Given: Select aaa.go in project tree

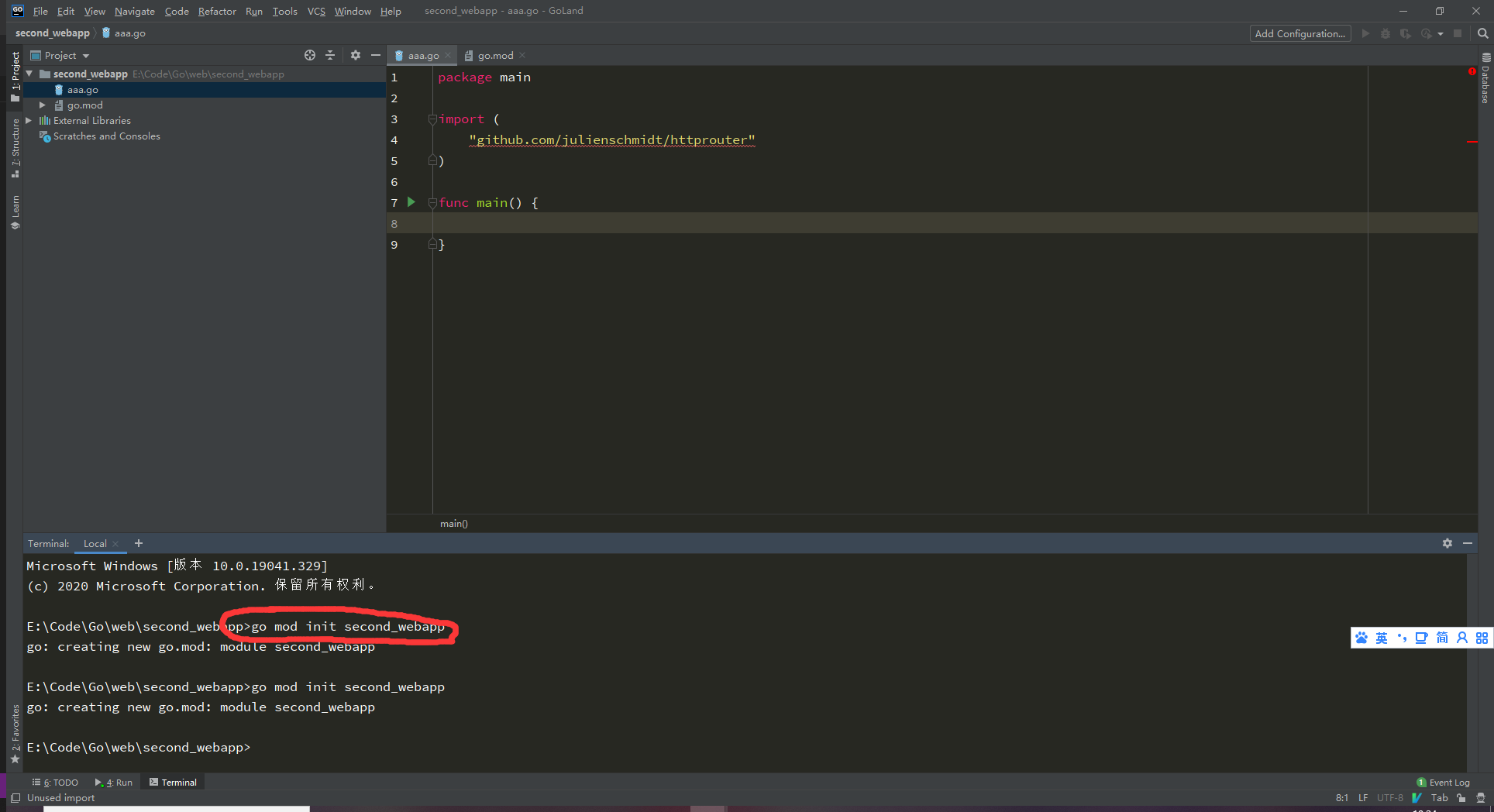Looking at the screenshot, I should pos(82,90).
